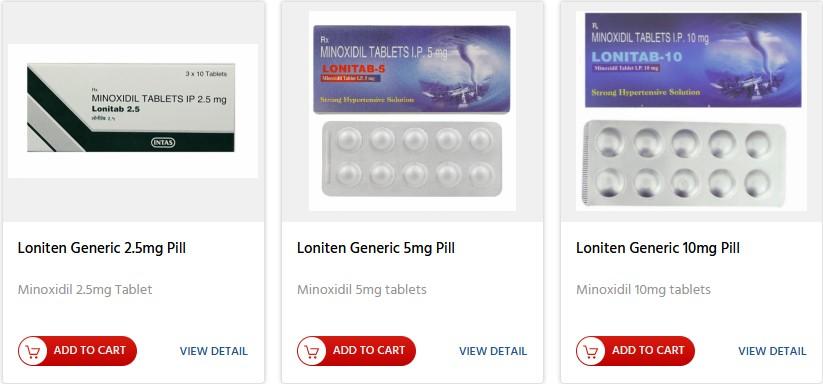Click the Minoxidil 2.5mg Tablet description text
Image resolution: width=823 pixels, height=387 pixels.
click(x=85, y=290)
